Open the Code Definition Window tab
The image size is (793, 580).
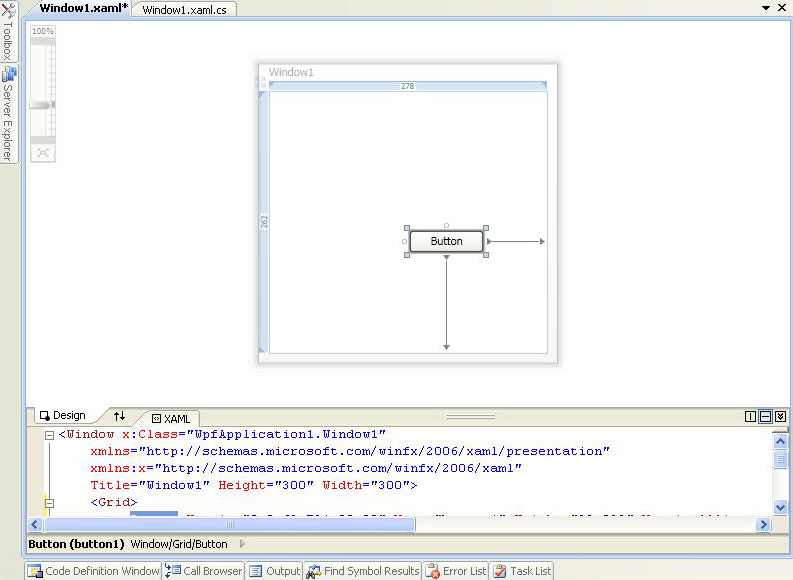click(x=93, y=571)
